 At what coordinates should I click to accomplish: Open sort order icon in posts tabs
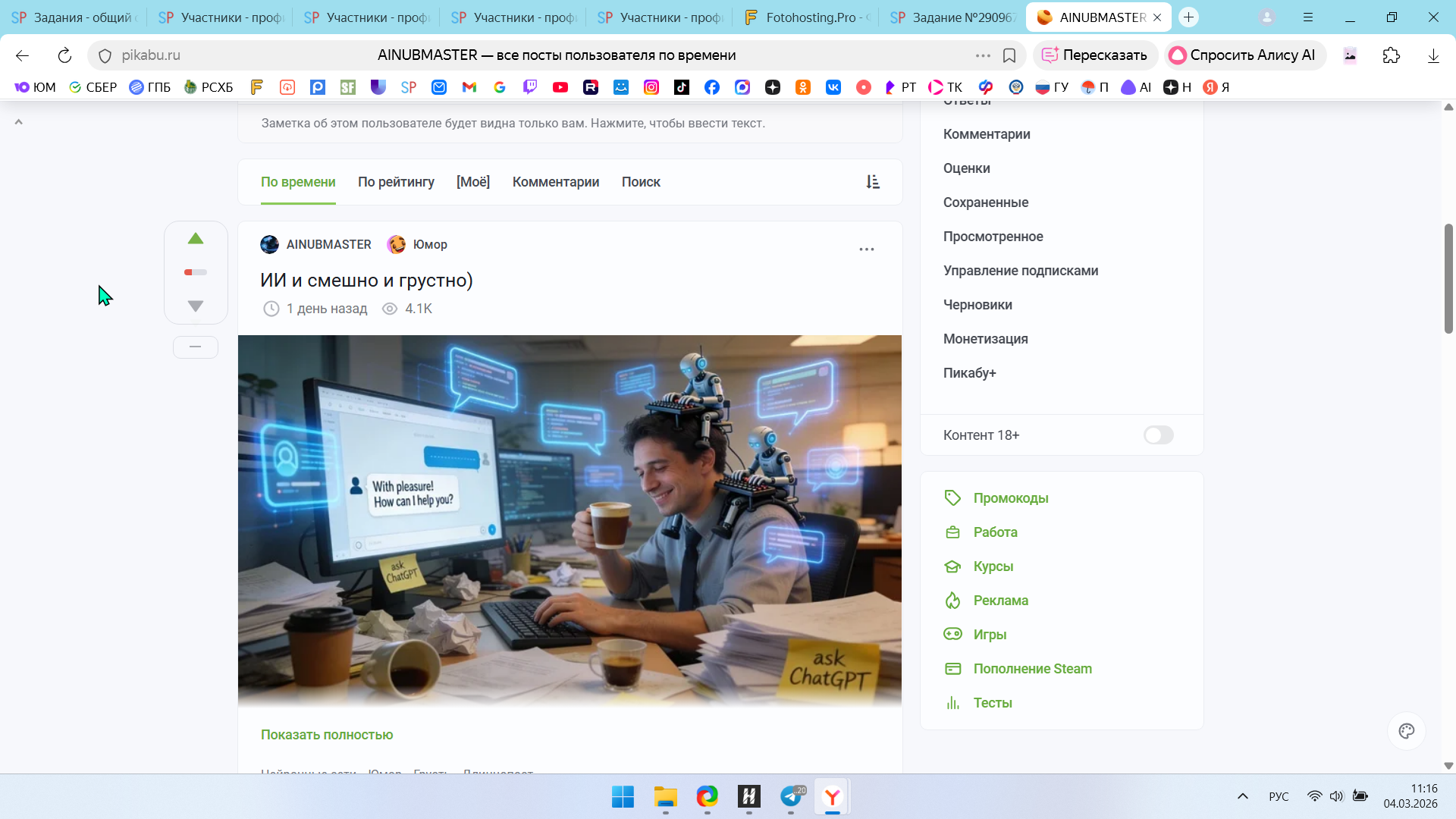pos(873,182)
